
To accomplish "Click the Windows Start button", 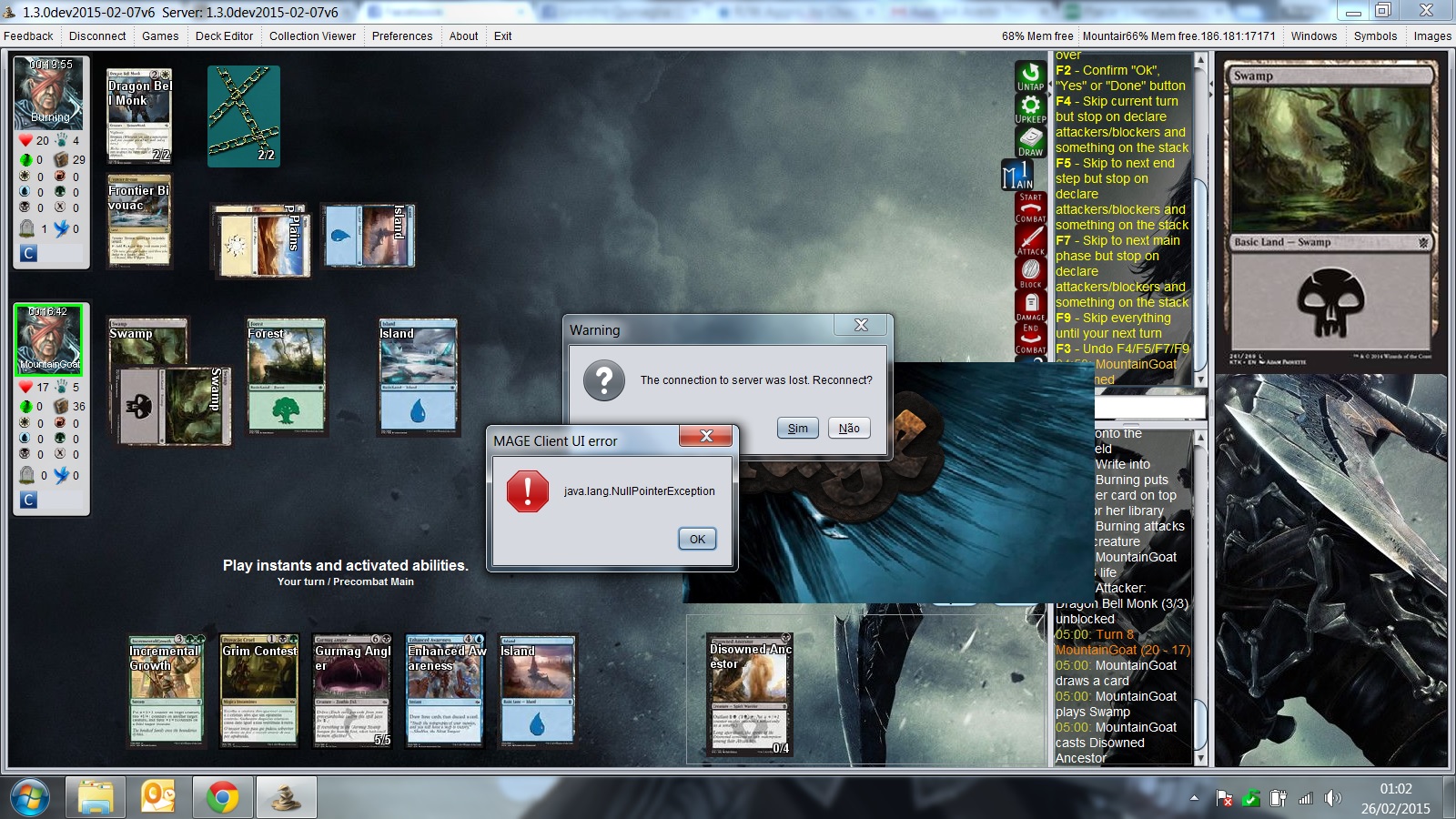I will coord(29,798).
